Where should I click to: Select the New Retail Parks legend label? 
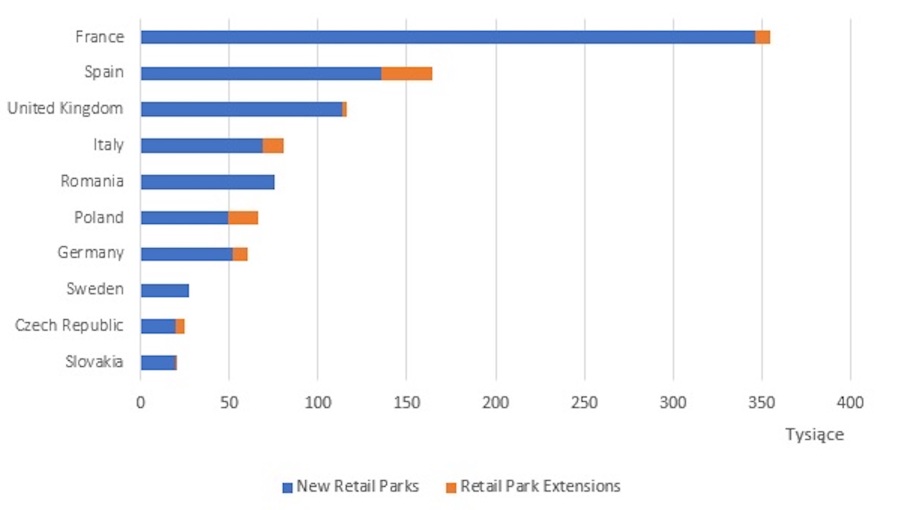[x=358, y=486]
